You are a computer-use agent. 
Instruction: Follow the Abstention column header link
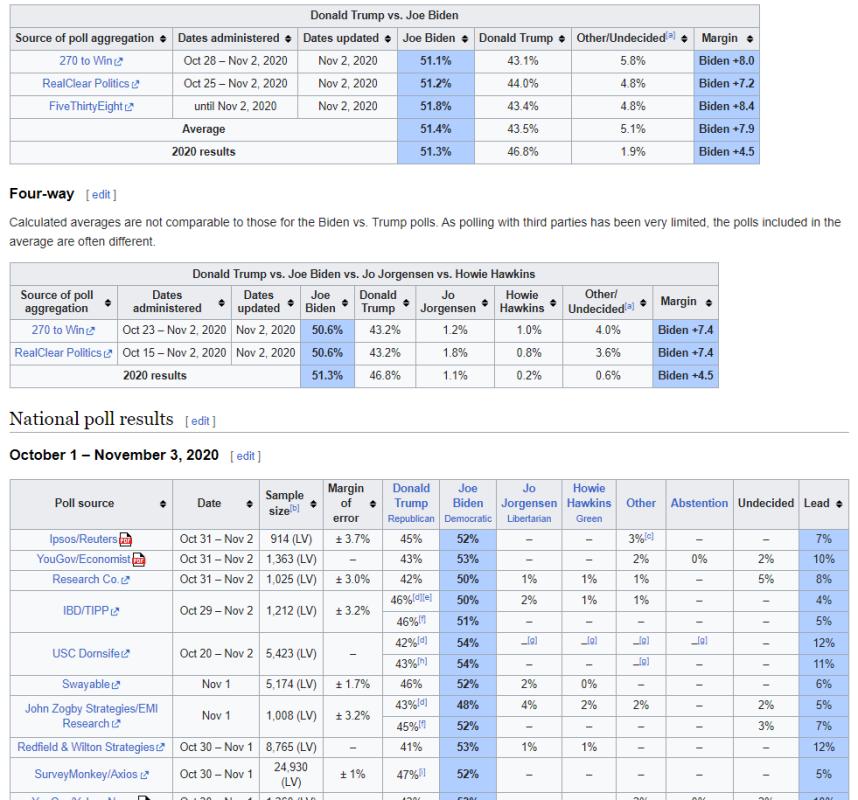(x=699, y=503)
